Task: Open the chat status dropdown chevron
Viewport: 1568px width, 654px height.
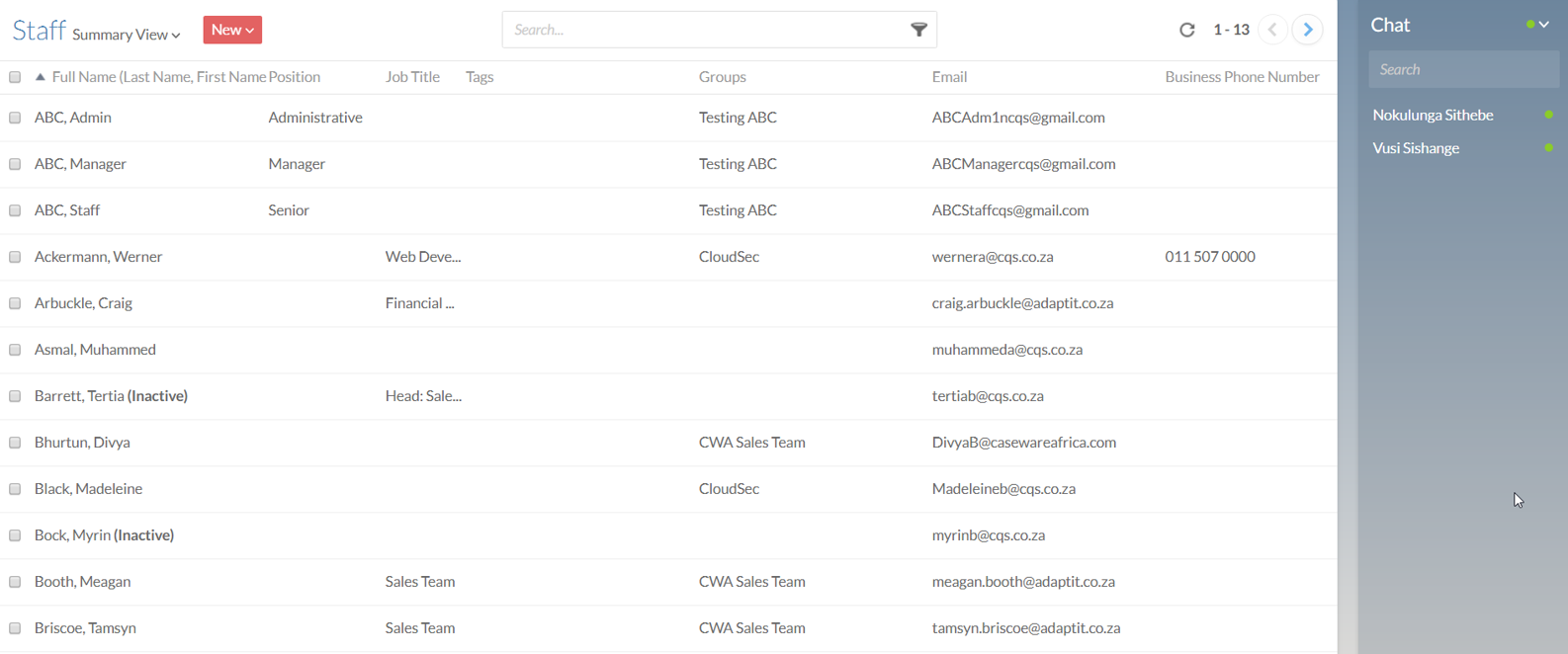Action: [x=1543, y=25]
